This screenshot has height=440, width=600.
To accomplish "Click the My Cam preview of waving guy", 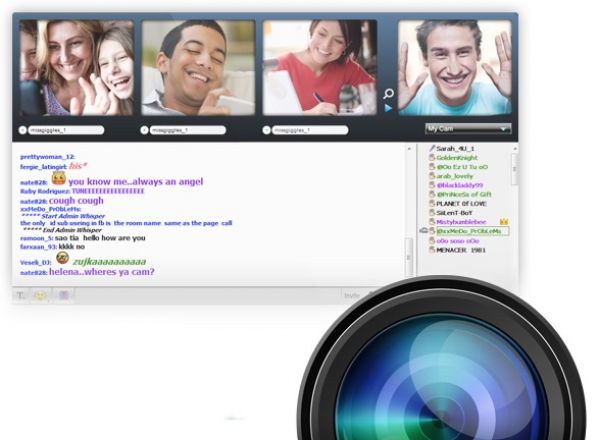I will coord(455,68).
